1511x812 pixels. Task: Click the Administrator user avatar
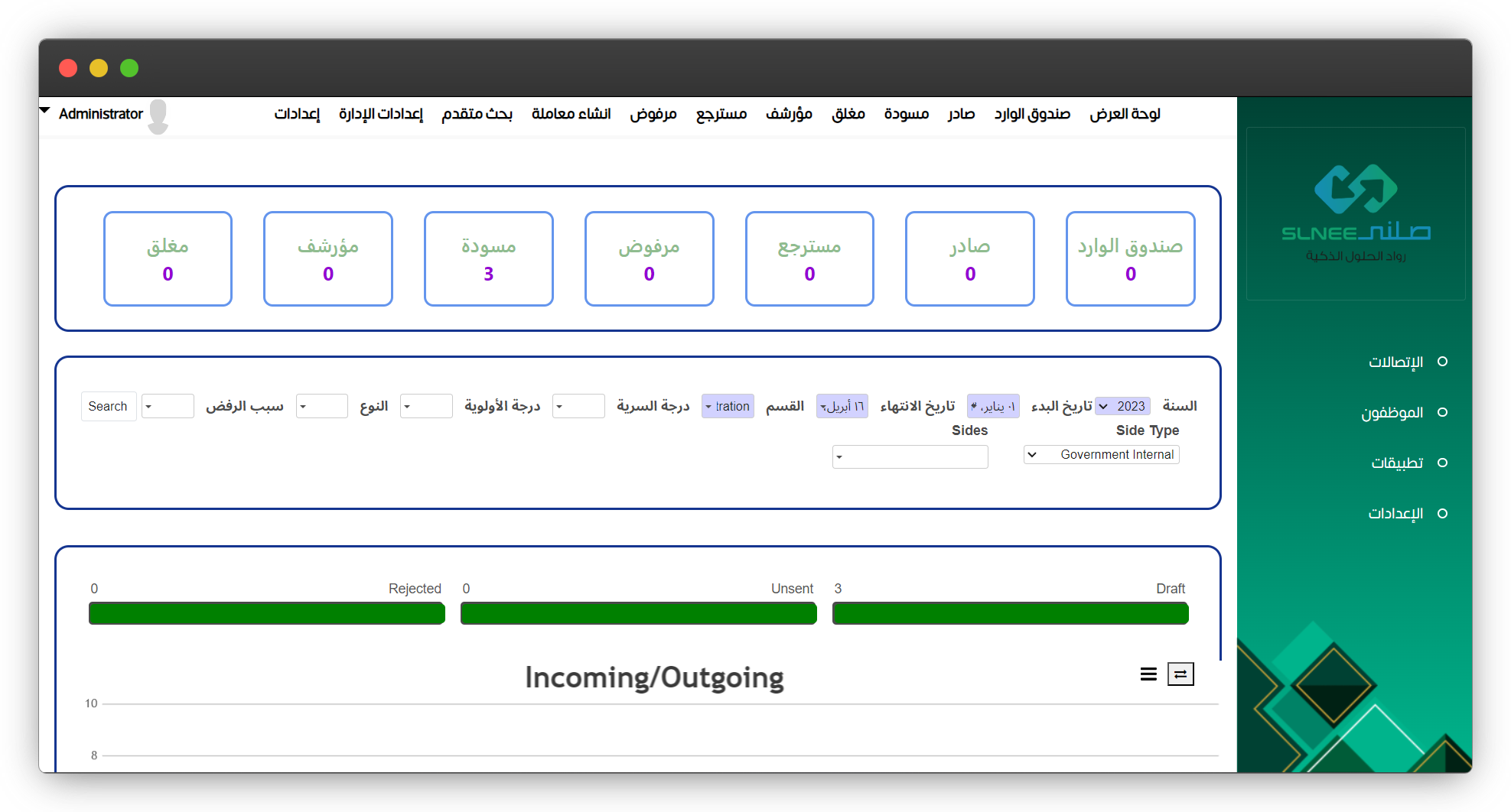tap(158, 115)
